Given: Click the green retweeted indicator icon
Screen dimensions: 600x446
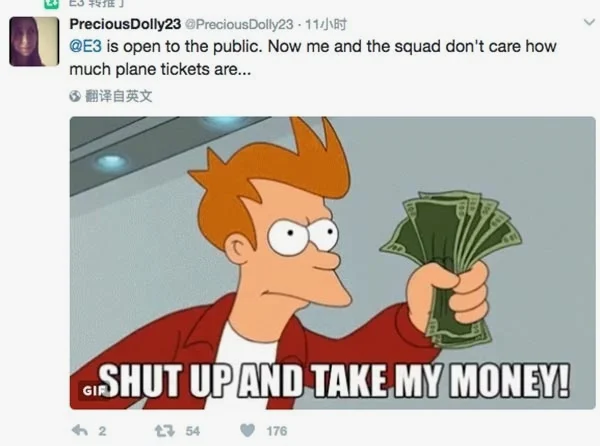Looking at the screenshot, I should click(x=52, y=3).
